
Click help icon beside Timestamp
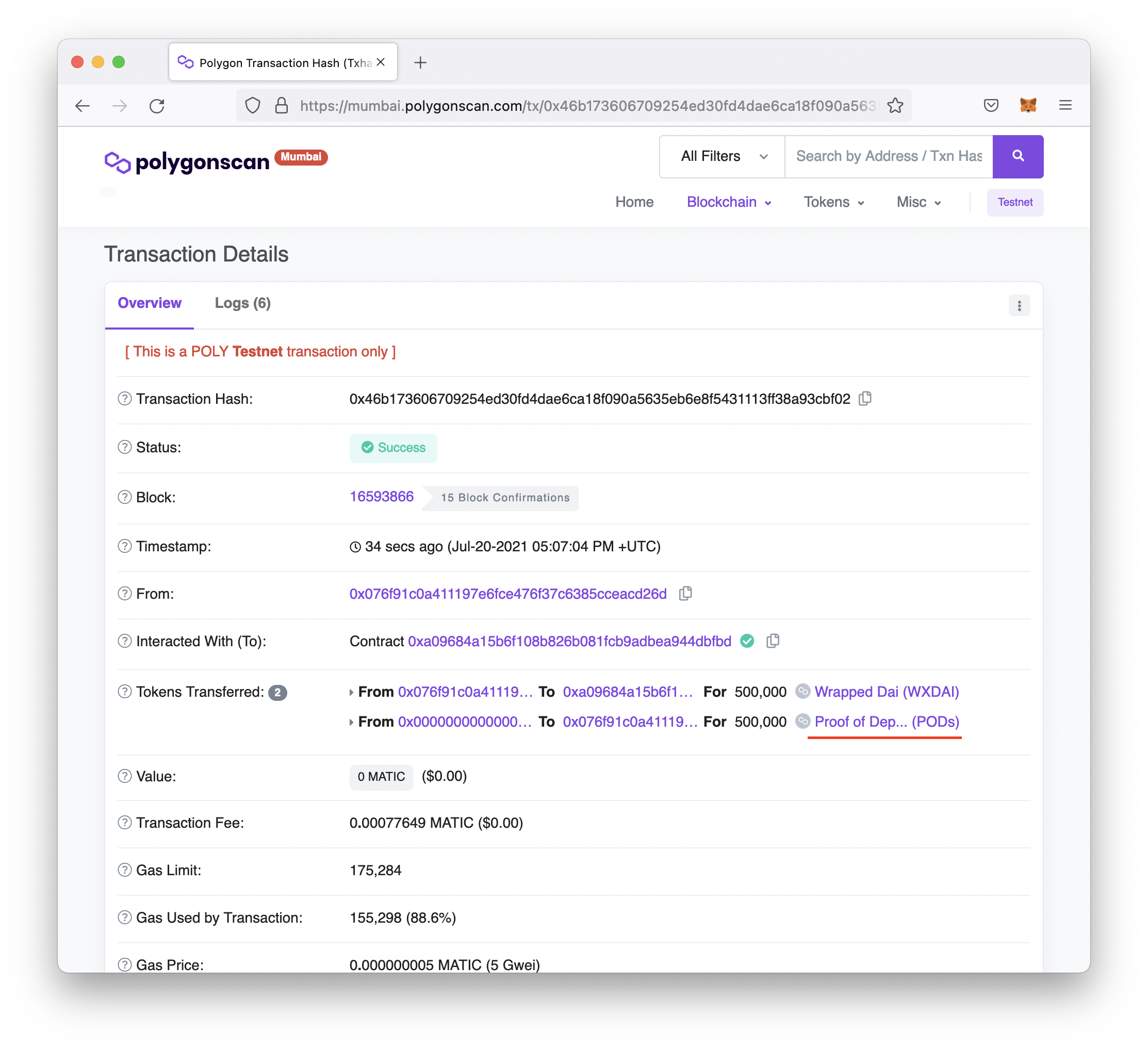125,546
